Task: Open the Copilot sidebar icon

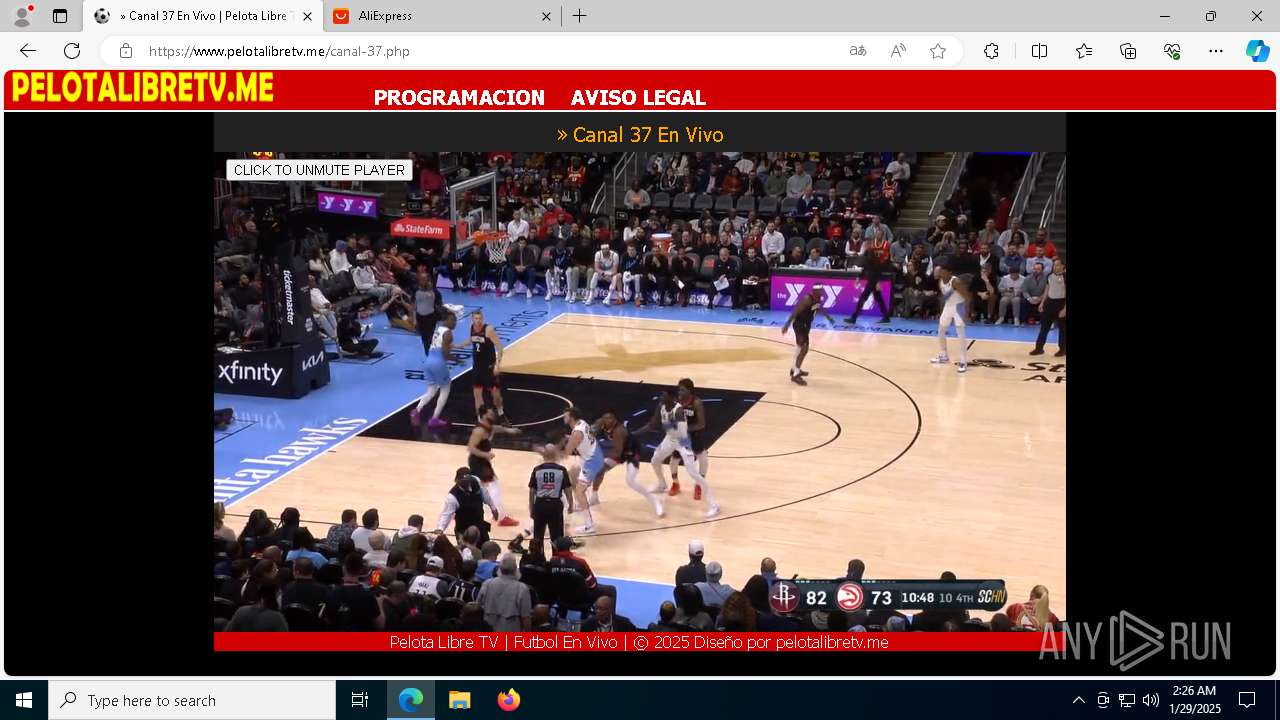Action: 1257,51
